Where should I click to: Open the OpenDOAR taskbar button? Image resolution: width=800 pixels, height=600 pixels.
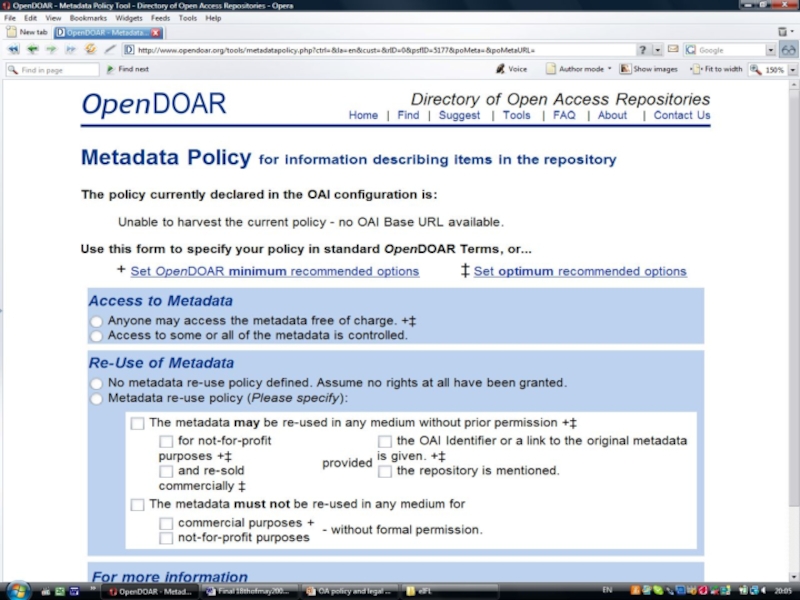click(x=151, y=591)
